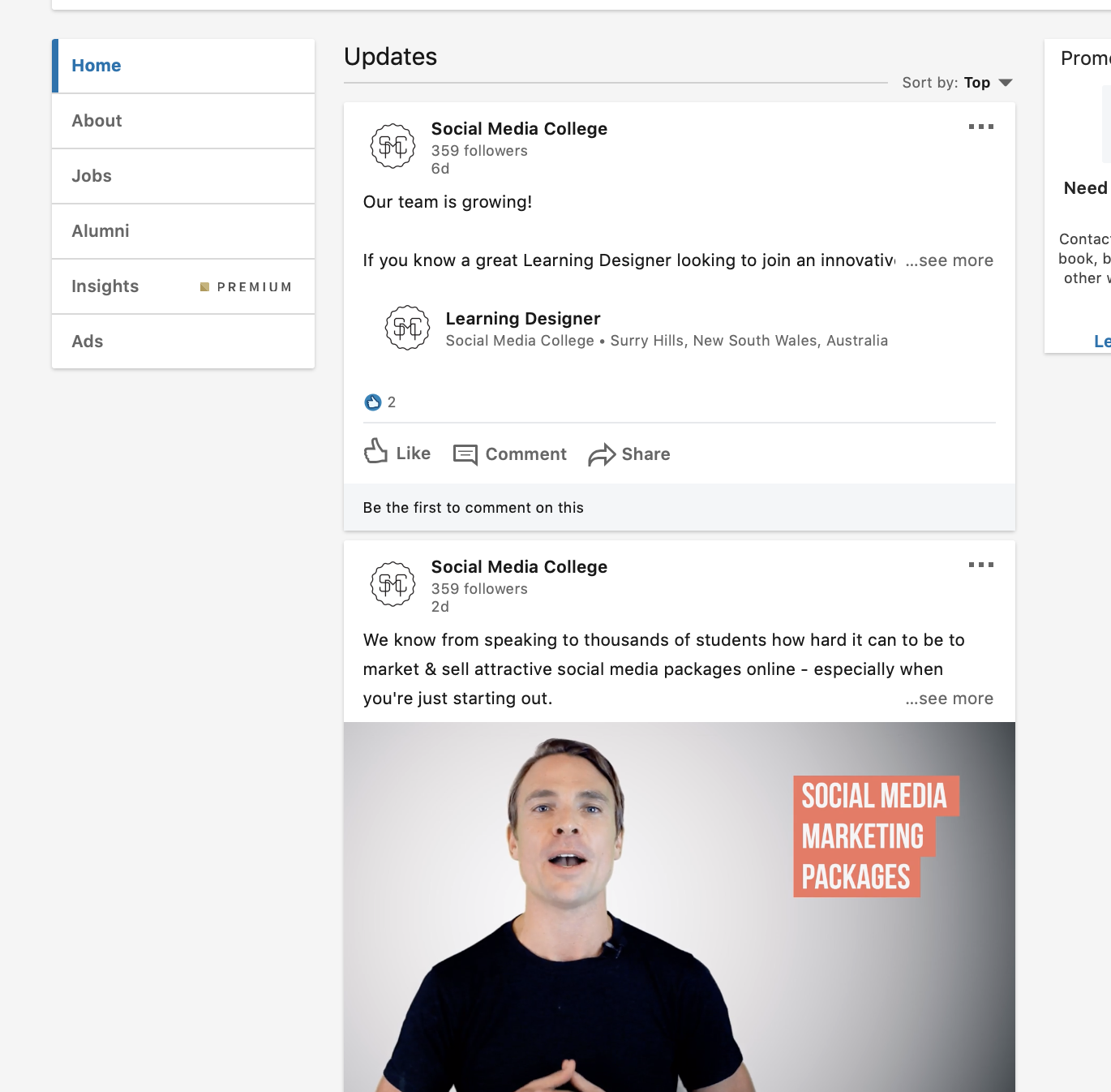Play the Social Media Marketing Packages video
Image resolution: width=1111 pixels, height=1092 pixels.
click(680, 907)
